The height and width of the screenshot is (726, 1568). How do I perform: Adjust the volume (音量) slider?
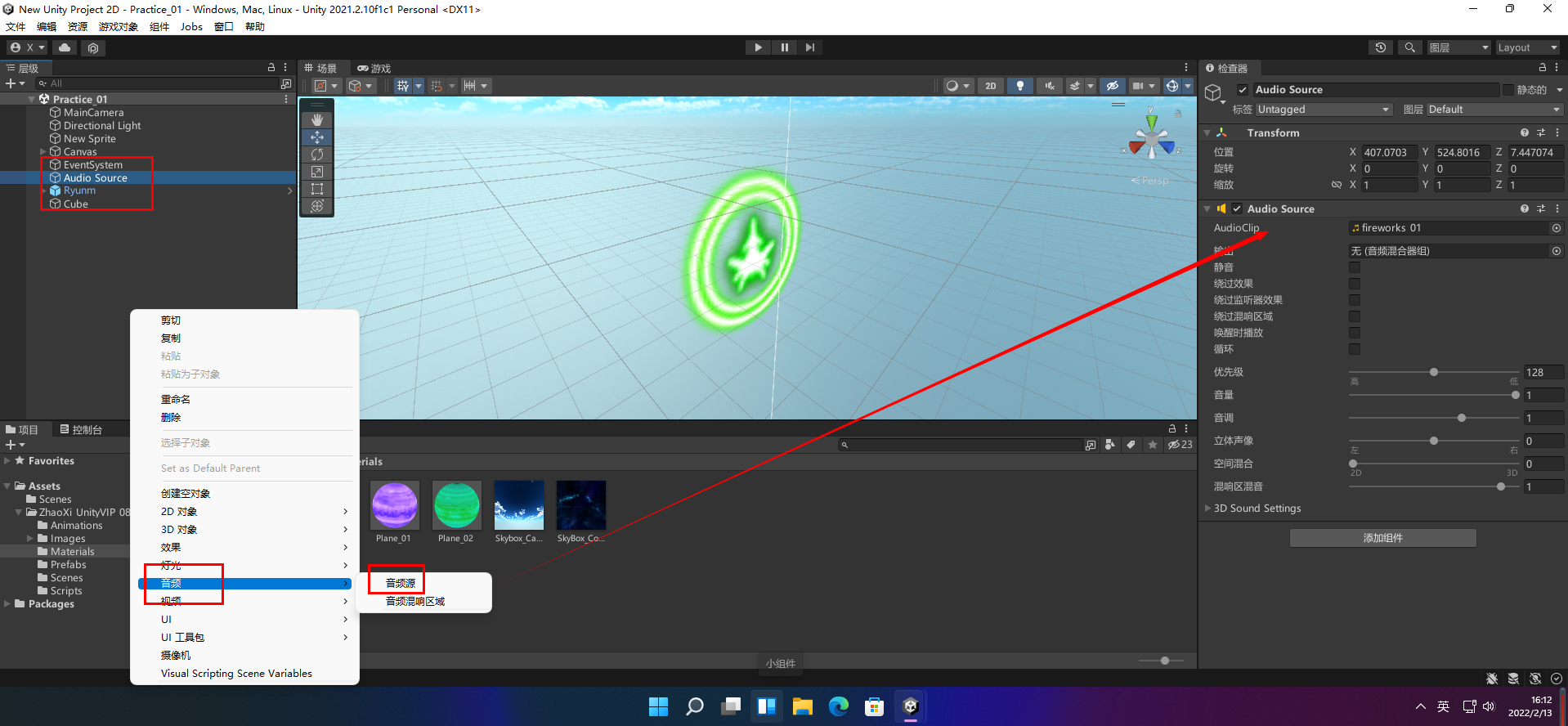[x=1434, y=395]
